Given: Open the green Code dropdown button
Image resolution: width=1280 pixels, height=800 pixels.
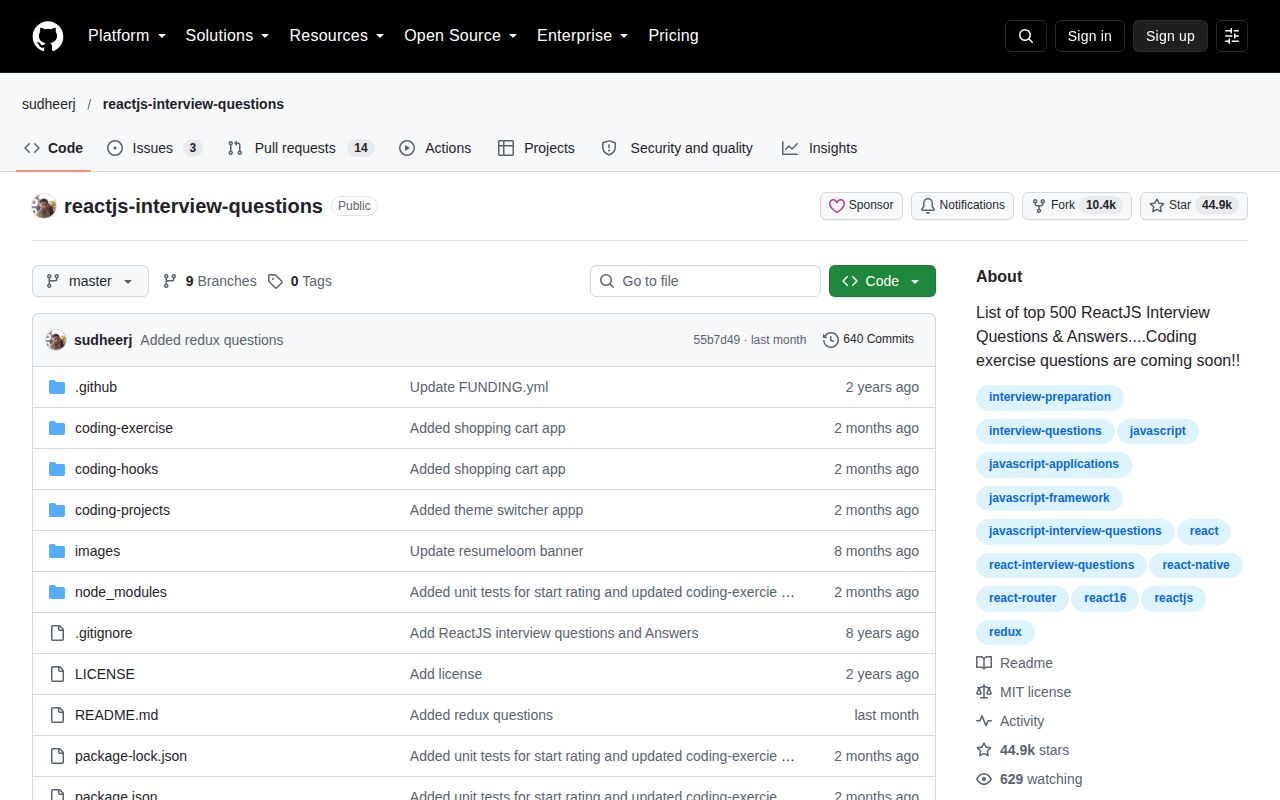Looking at the screenshot, I should (x=882, y=281).
